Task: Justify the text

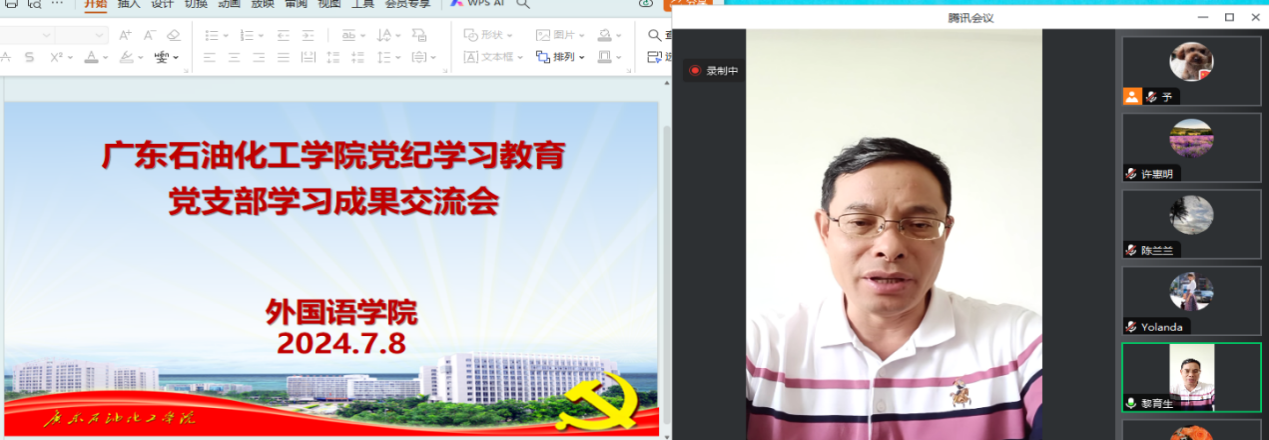Action: click(283, 58)
